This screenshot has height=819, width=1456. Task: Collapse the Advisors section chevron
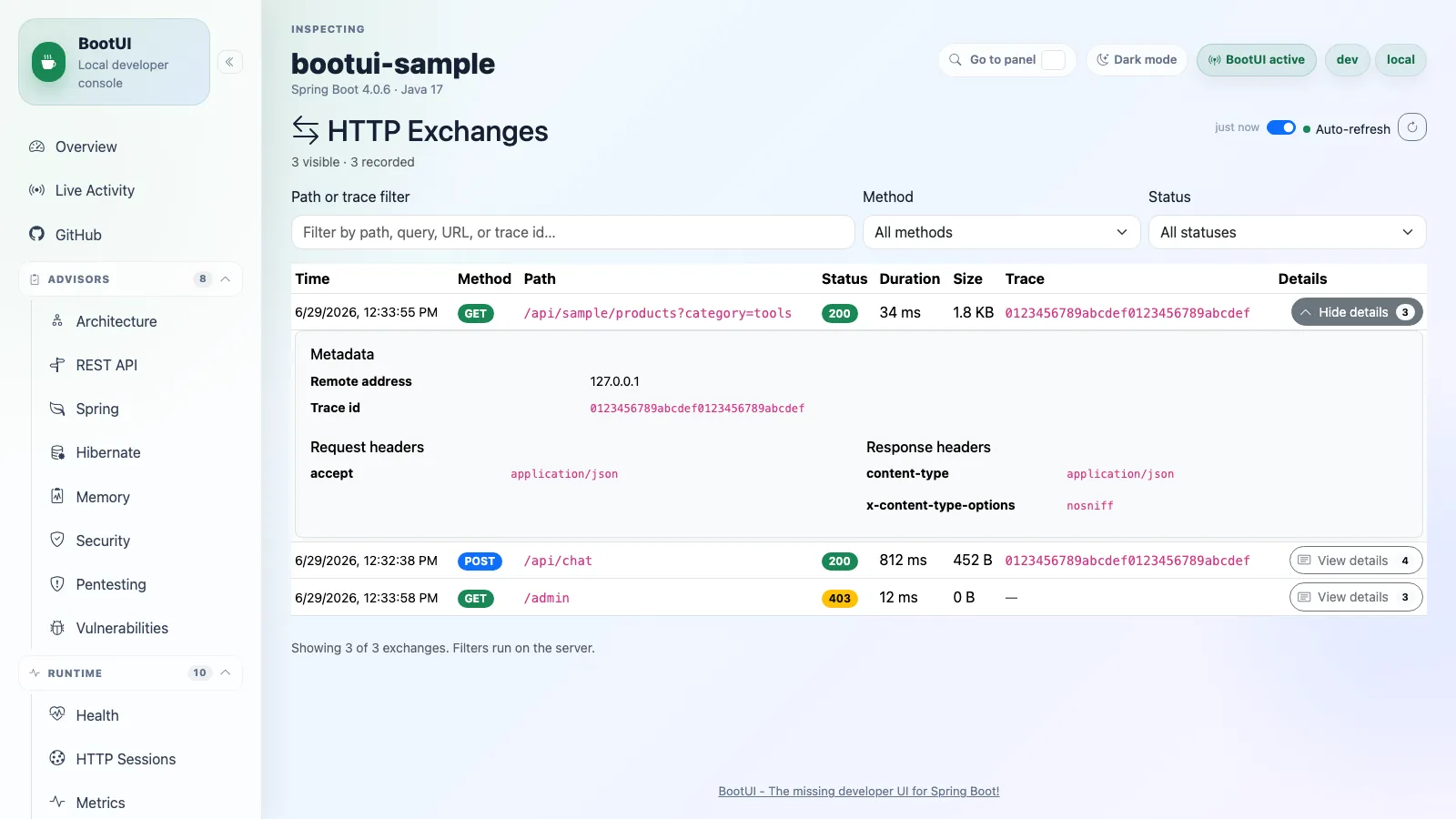[226, 279]
